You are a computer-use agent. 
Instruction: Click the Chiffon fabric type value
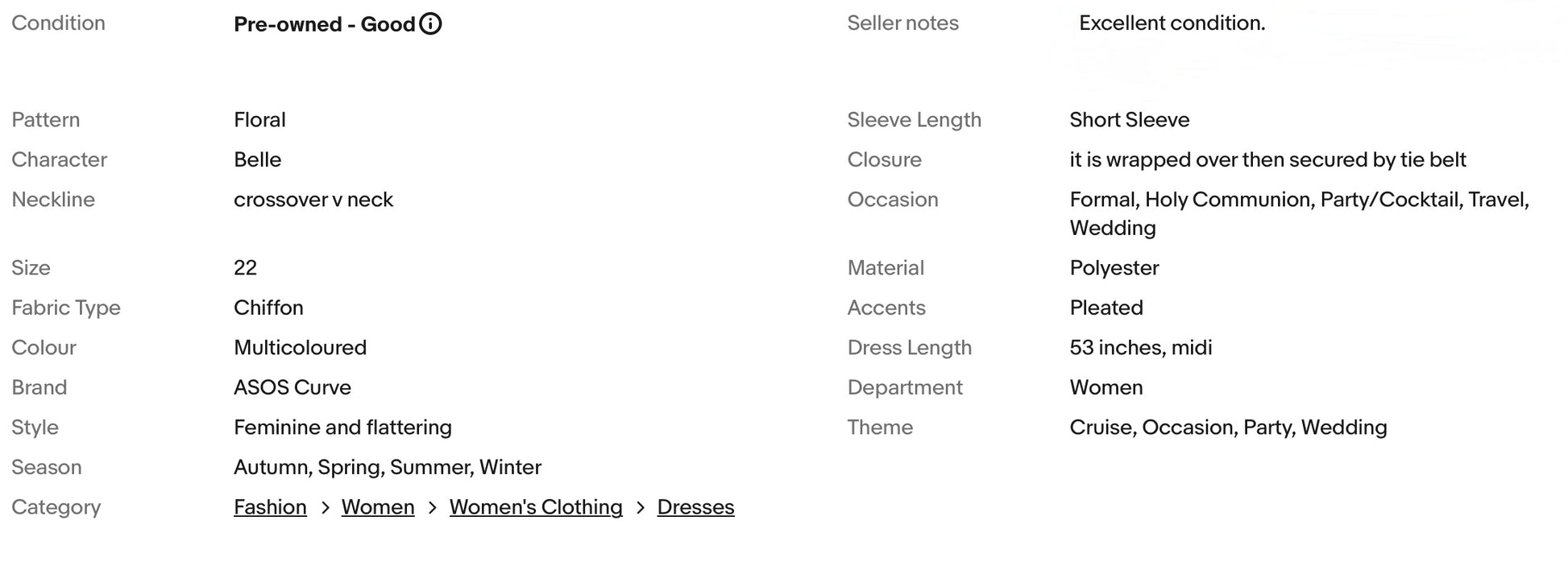pos(268,308)
